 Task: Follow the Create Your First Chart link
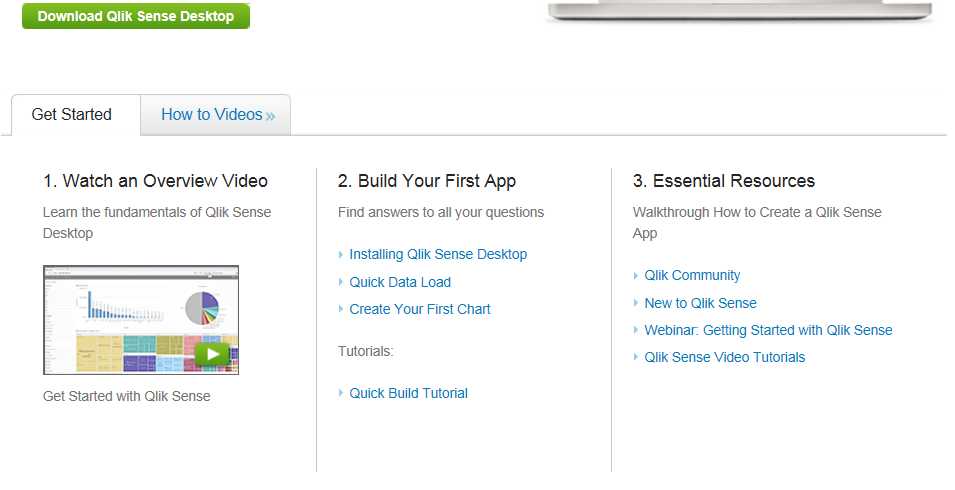[420, 309]
